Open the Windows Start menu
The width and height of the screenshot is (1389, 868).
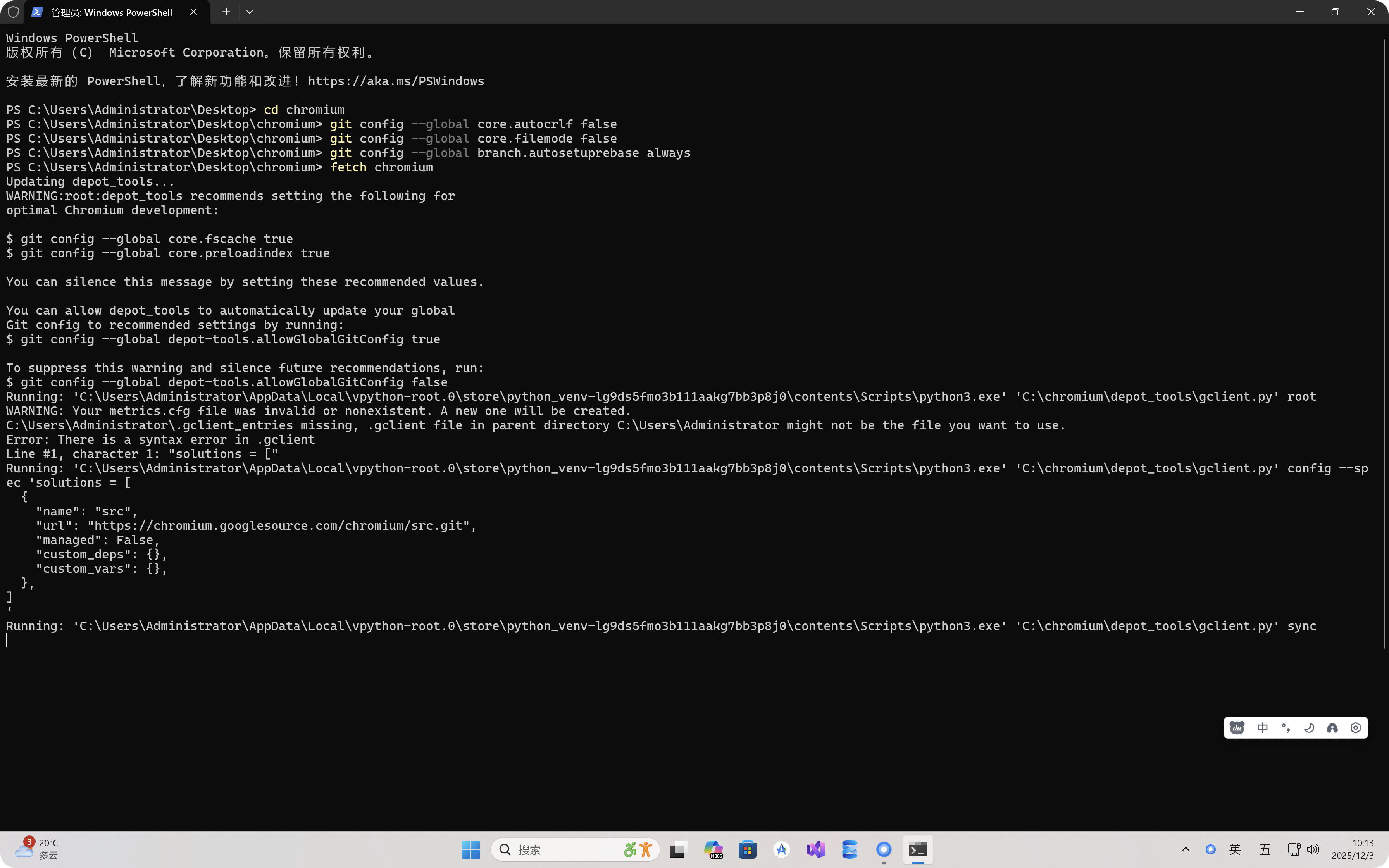click(470, 850)
